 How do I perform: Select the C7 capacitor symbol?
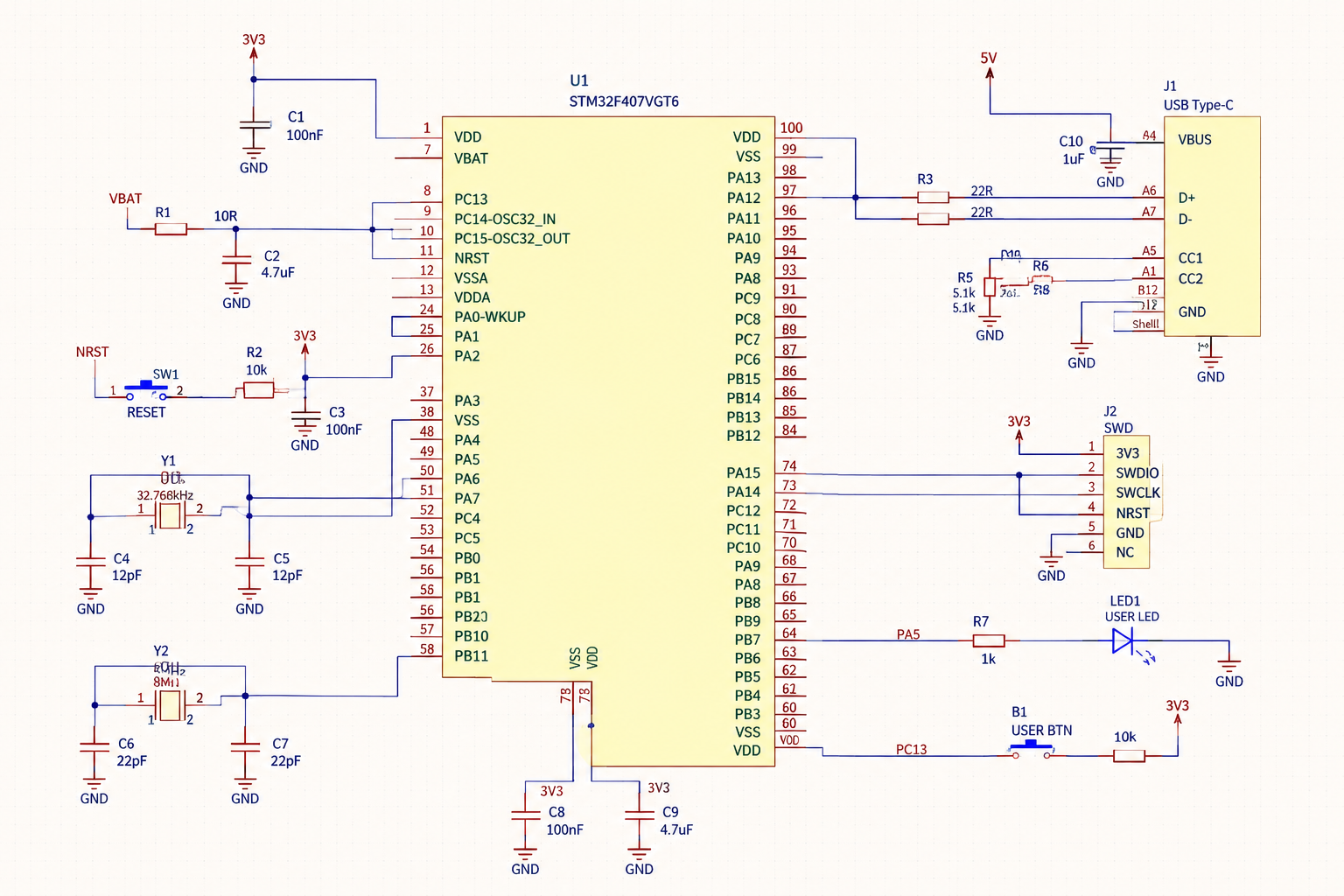245,748
